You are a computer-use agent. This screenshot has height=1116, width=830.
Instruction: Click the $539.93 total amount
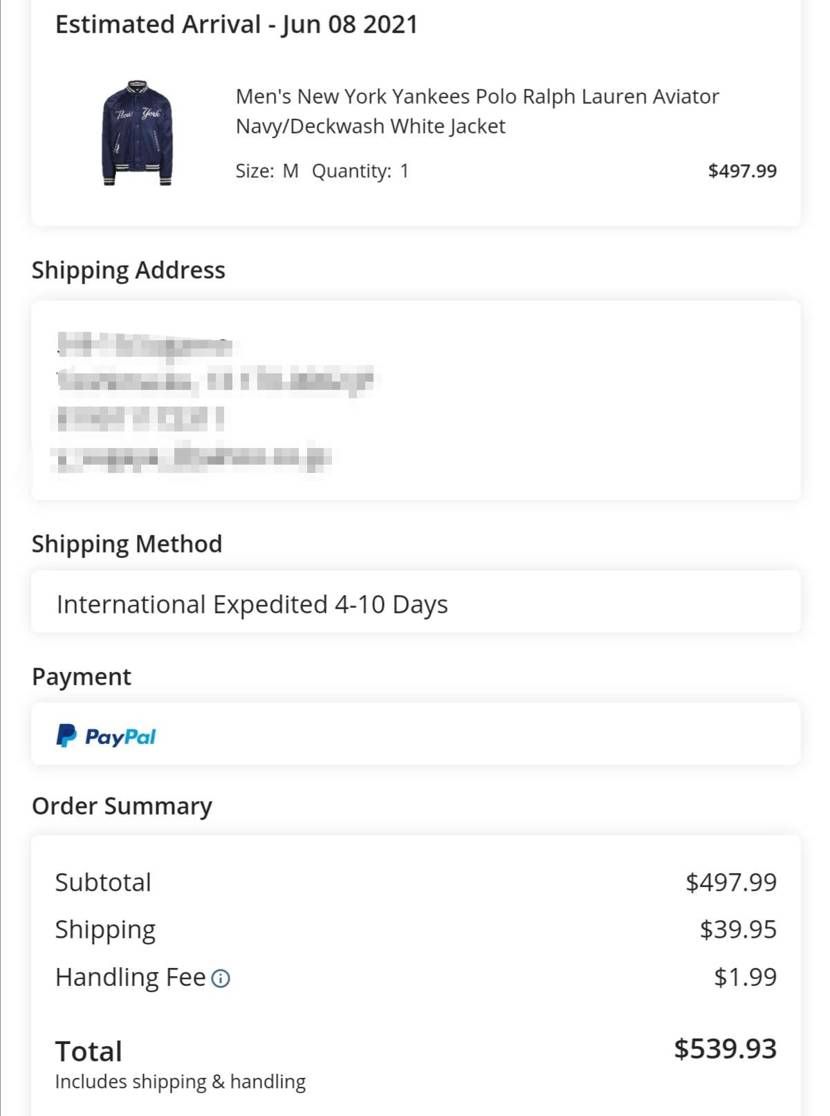725,1048
